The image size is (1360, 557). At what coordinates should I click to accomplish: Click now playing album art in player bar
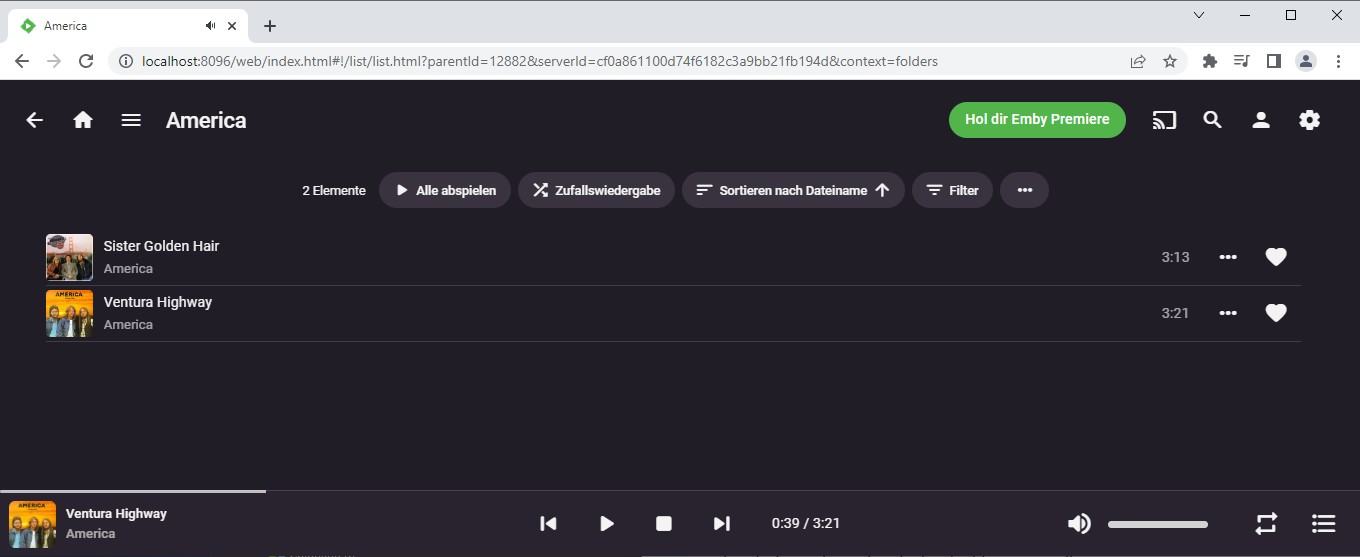(32, 524)
